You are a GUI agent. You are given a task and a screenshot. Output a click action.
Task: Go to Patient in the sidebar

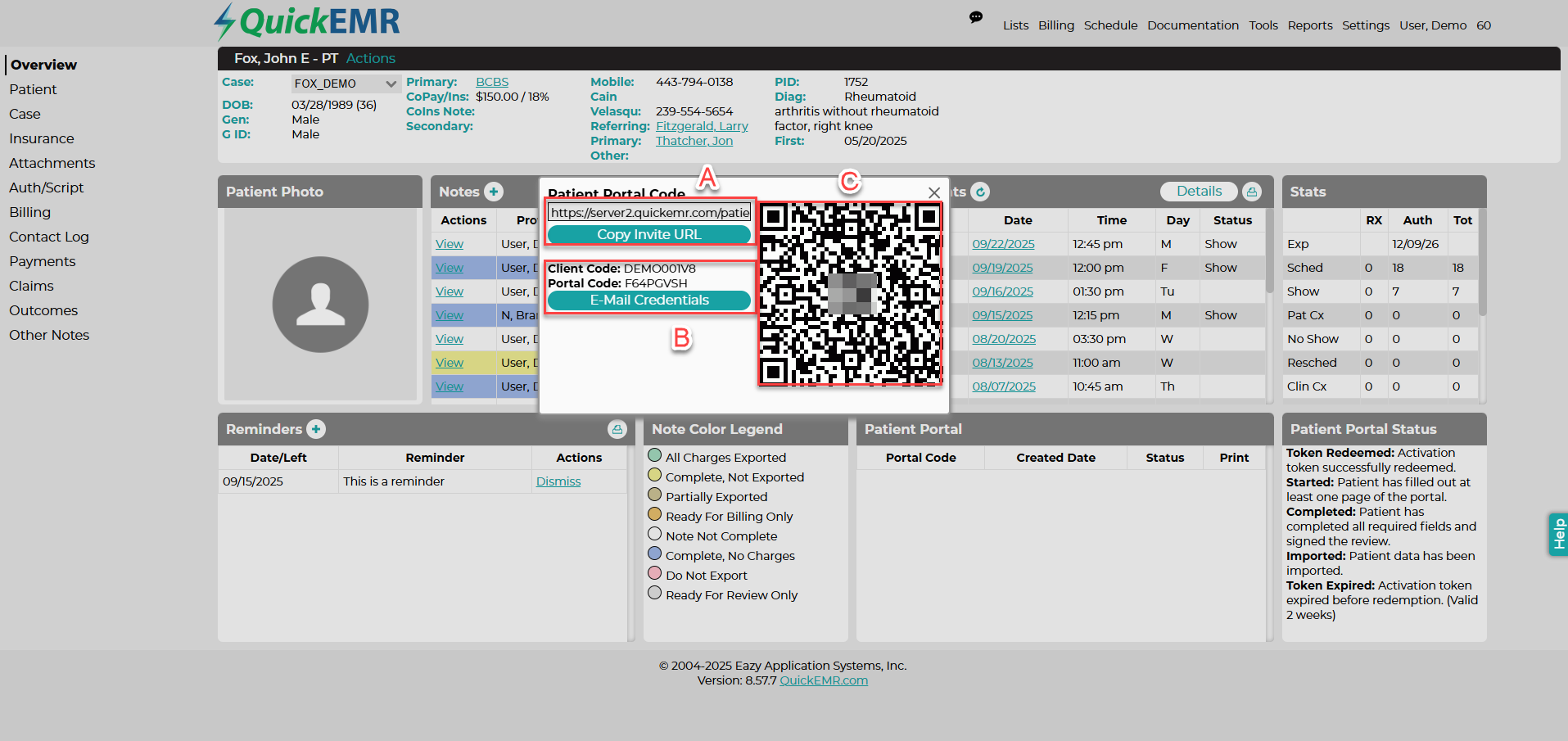(x=33, y=89)
